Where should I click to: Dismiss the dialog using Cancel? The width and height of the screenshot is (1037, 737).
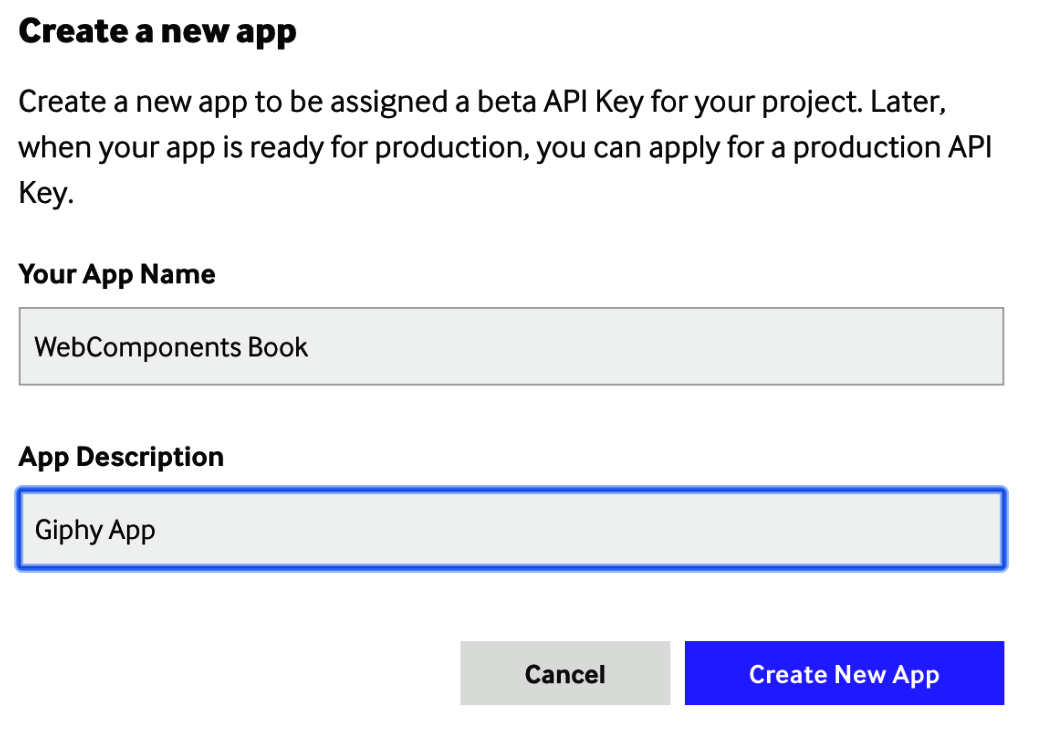pyautogui.click(x=564, y=674)
